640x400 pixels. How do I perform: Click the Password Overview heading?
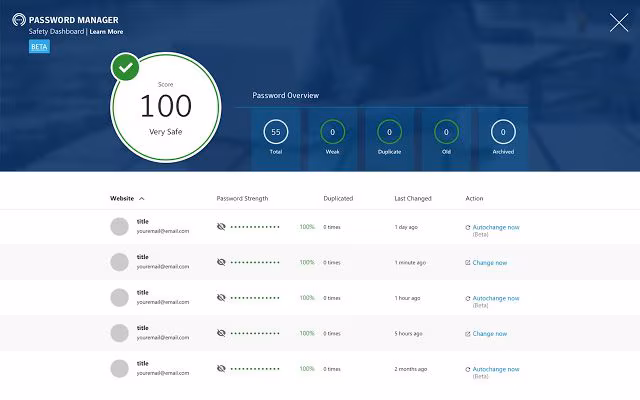point(286,96)
